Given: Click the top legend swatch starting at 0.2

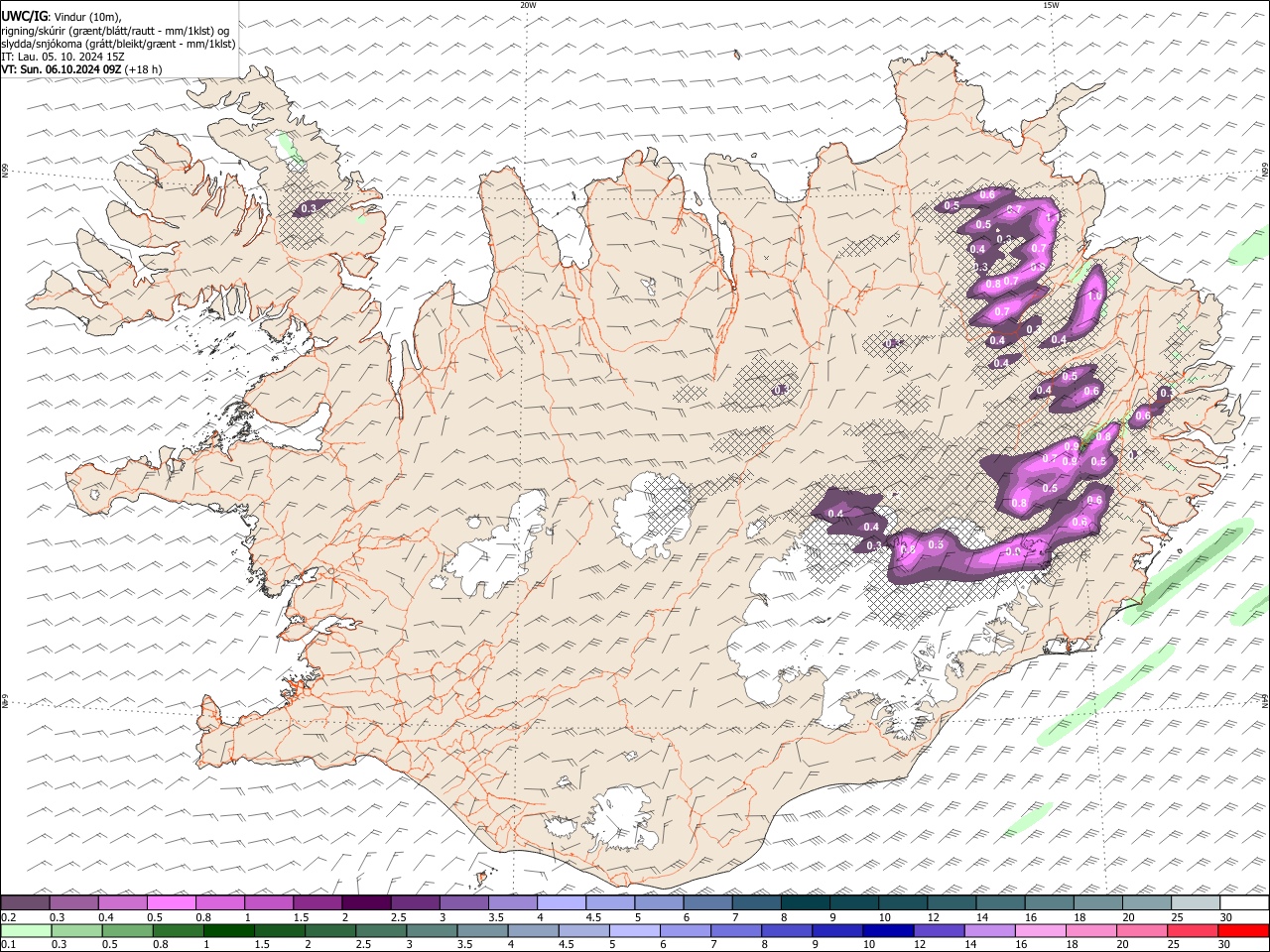Looking at the screenshot, I should pyautogui.click(x=25, y=902).
